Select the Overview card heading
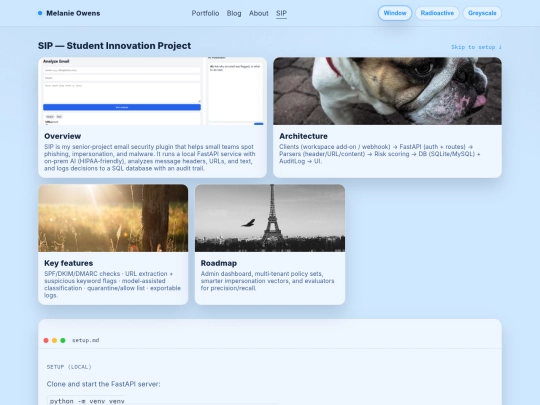The width and height of the screenshot is (540, 405). 62,136
